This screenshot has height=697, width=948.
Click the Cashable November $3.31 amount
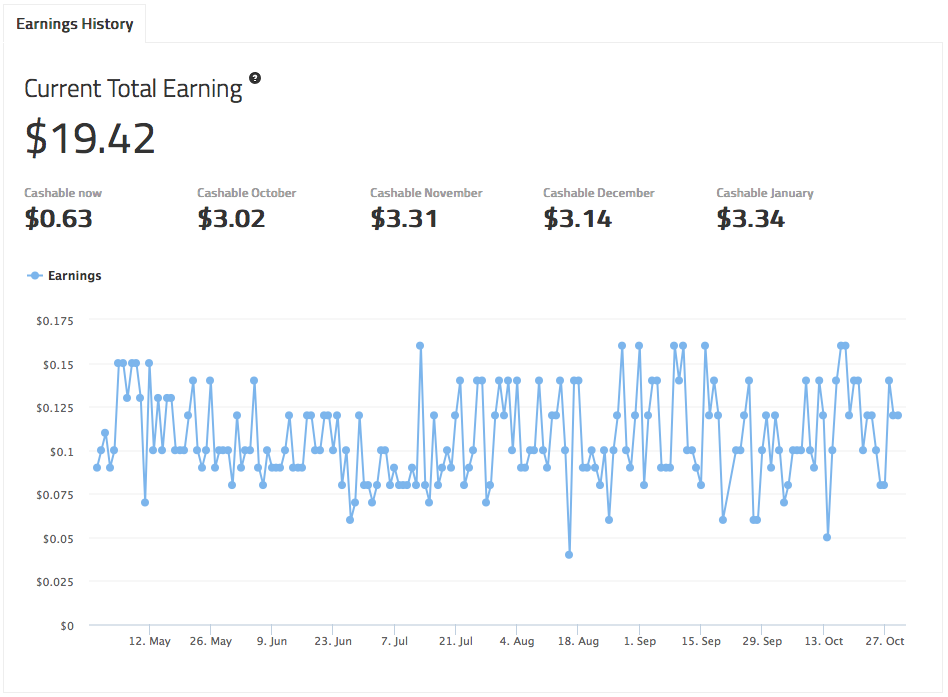click(404, 219)
